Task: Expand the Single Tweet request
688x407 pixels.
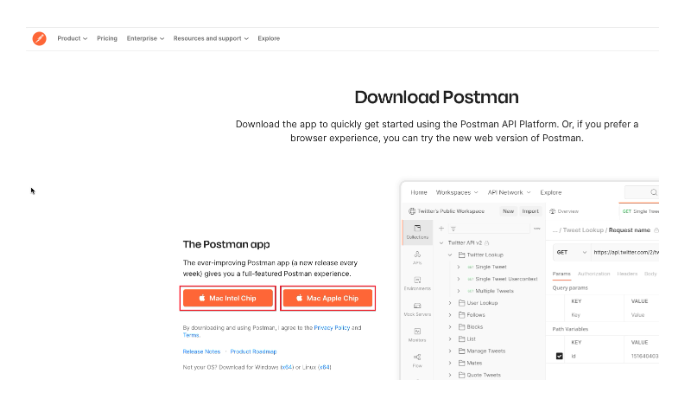Action: click(459, 267)
